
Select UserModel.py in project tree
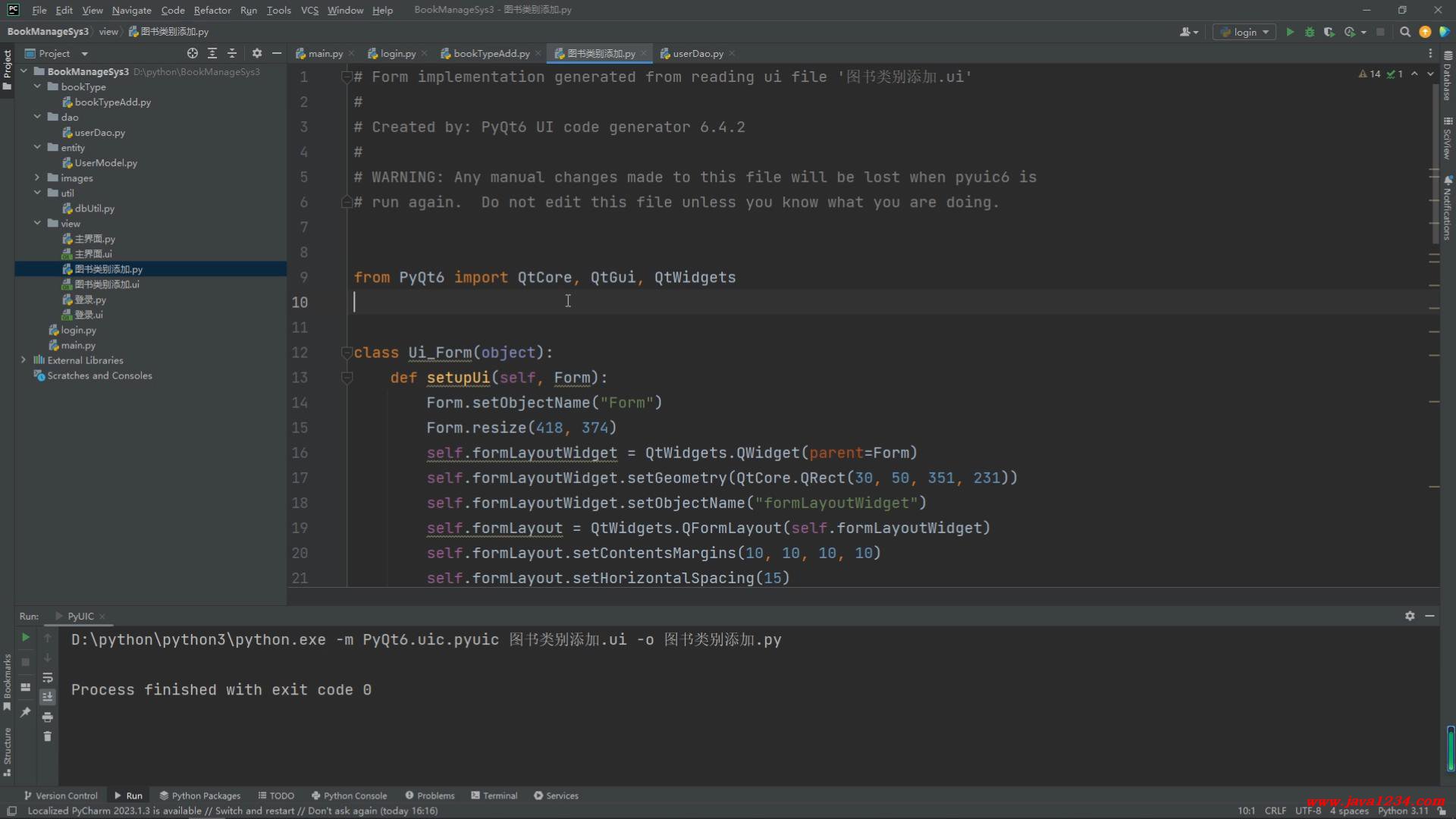(x=105, y=162)
